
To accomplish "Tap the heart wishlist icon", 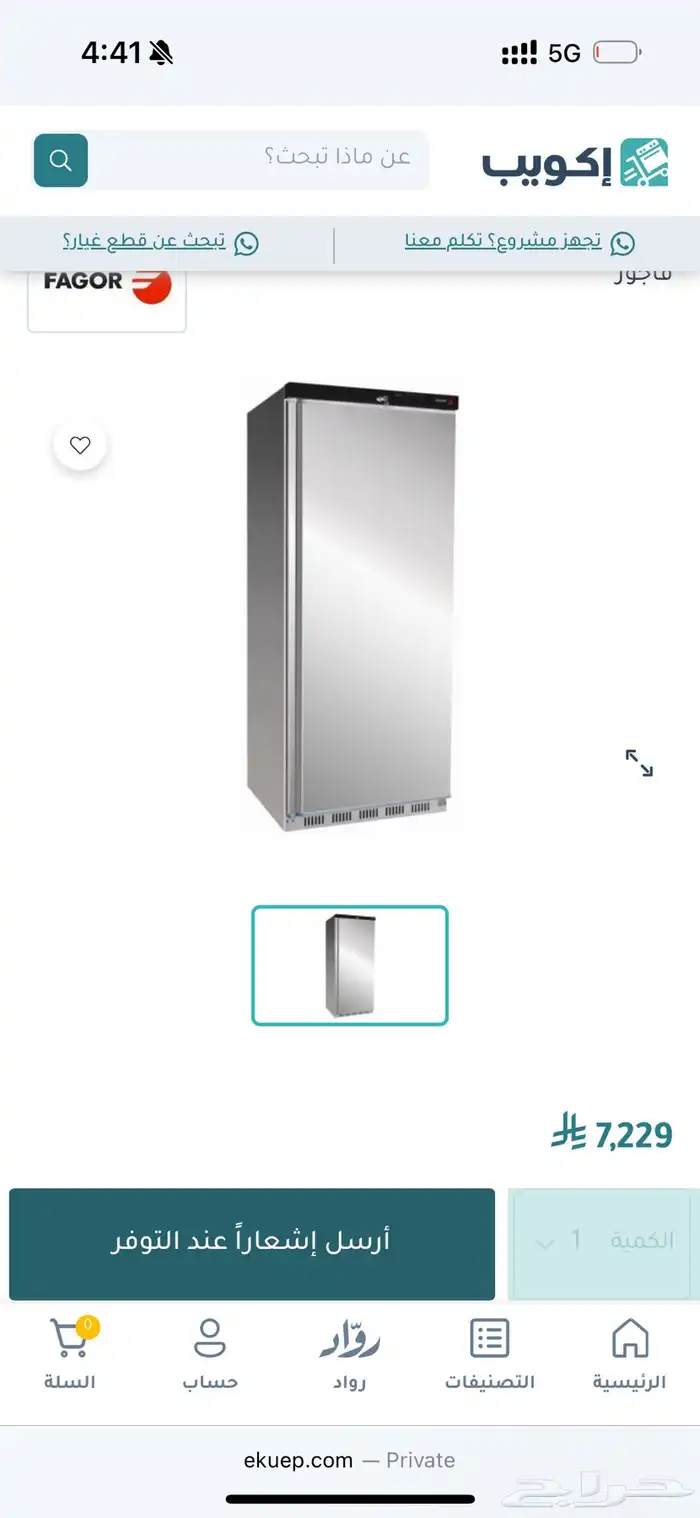I will click(81, 446).
